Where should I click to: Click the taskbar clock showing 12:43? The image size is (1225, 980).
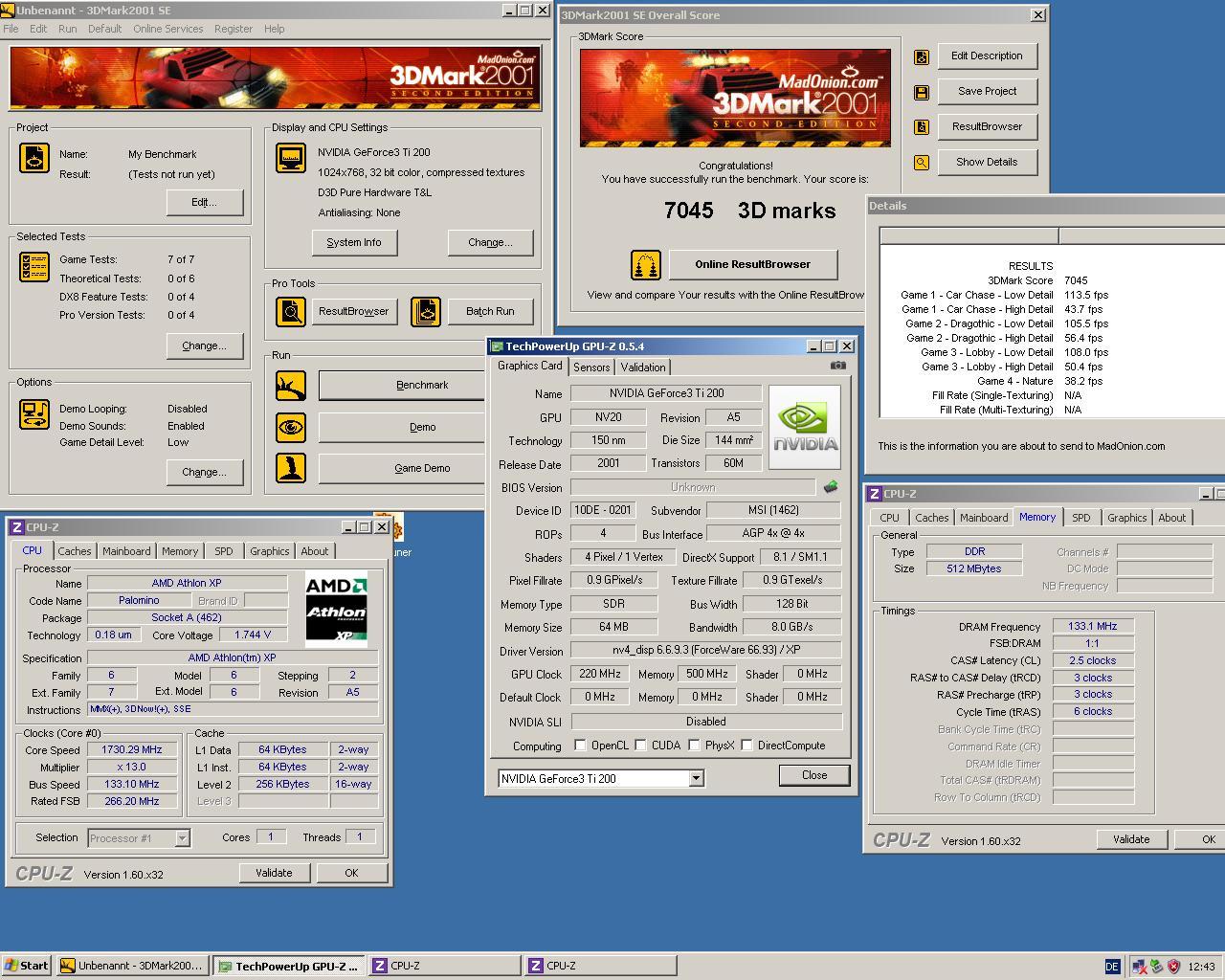coord(1200,967)
